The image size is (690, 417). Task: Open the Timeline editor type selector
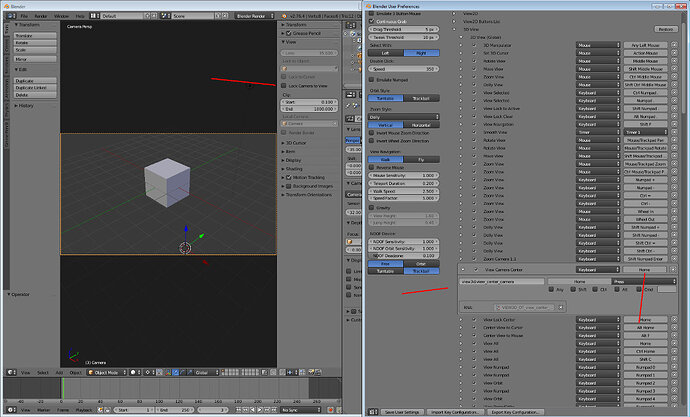pos(11,410)
